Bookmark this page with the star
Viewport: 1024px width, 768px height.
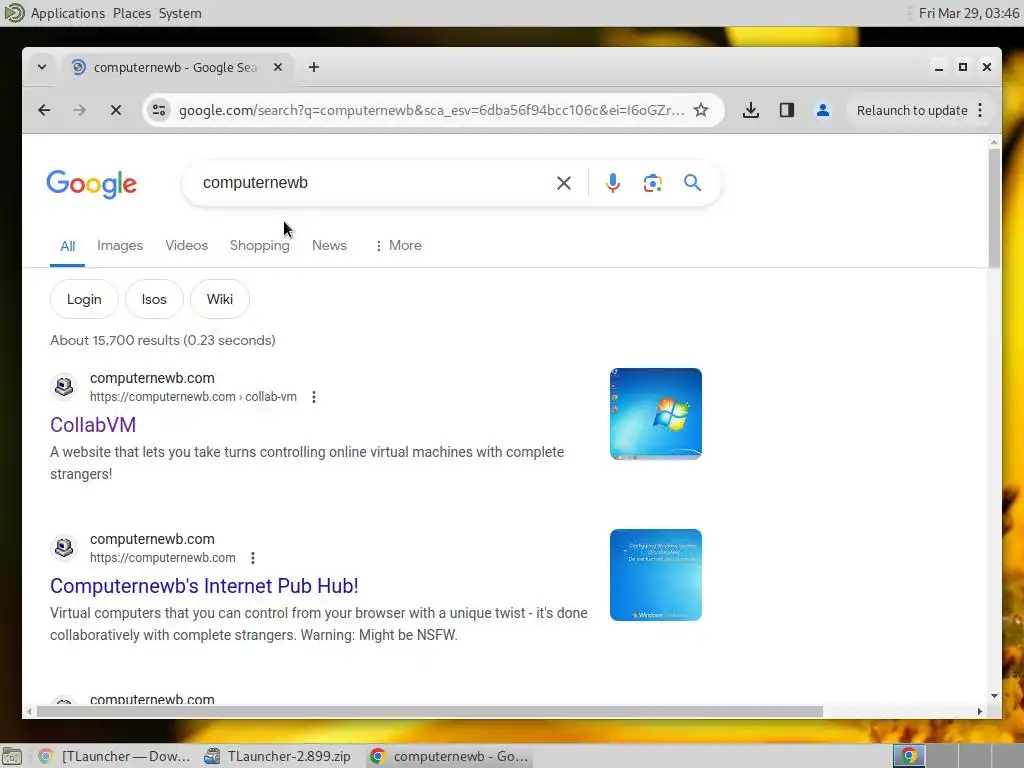(701, 110)
